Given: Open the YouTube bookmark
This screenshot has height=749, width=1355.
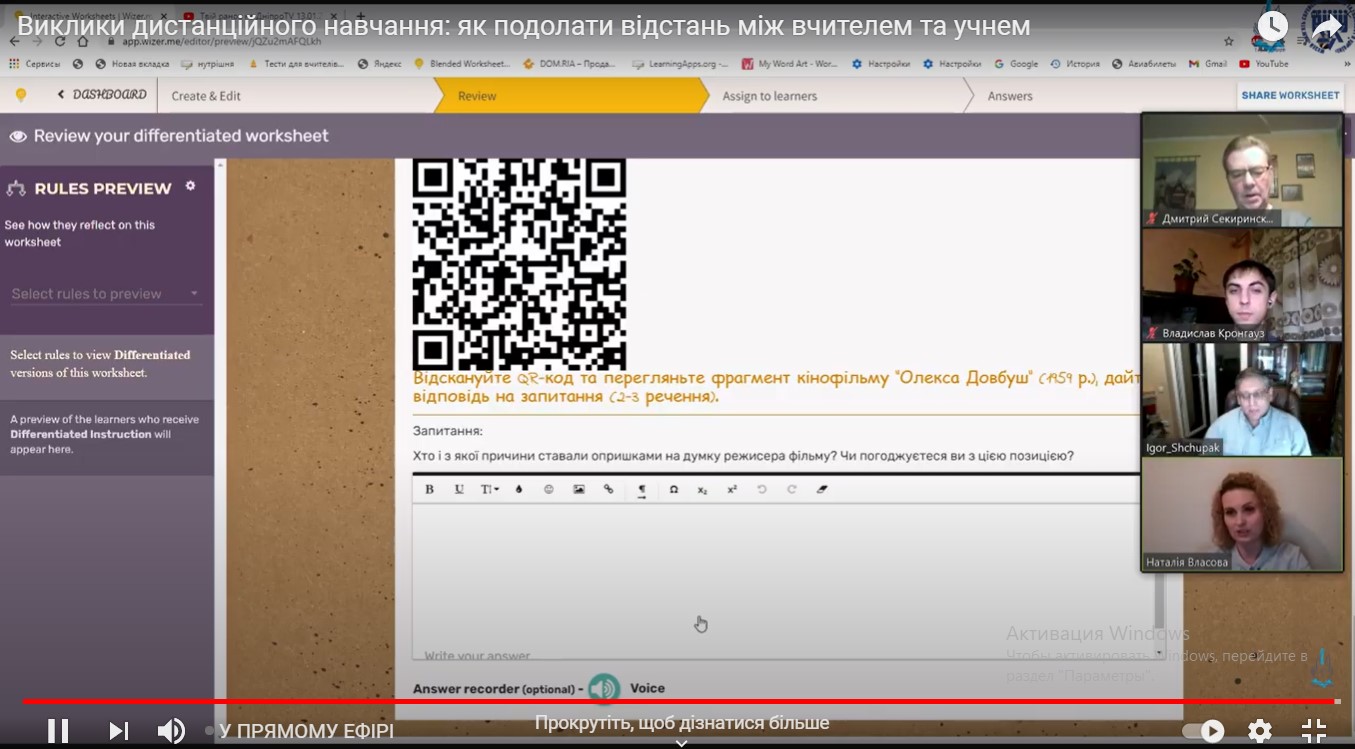Looking at the screenshot, I should tap(1264, 64).
